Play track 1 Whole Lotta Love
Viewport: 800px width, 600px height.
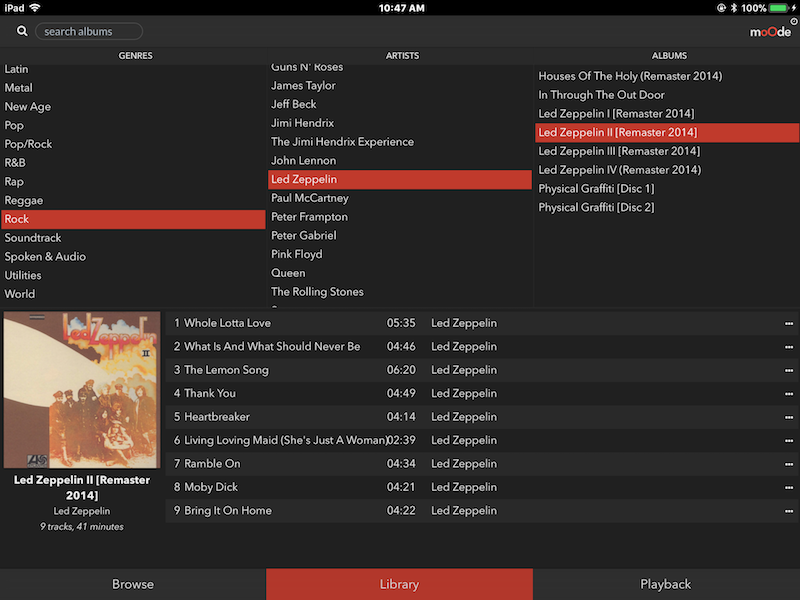482,323
